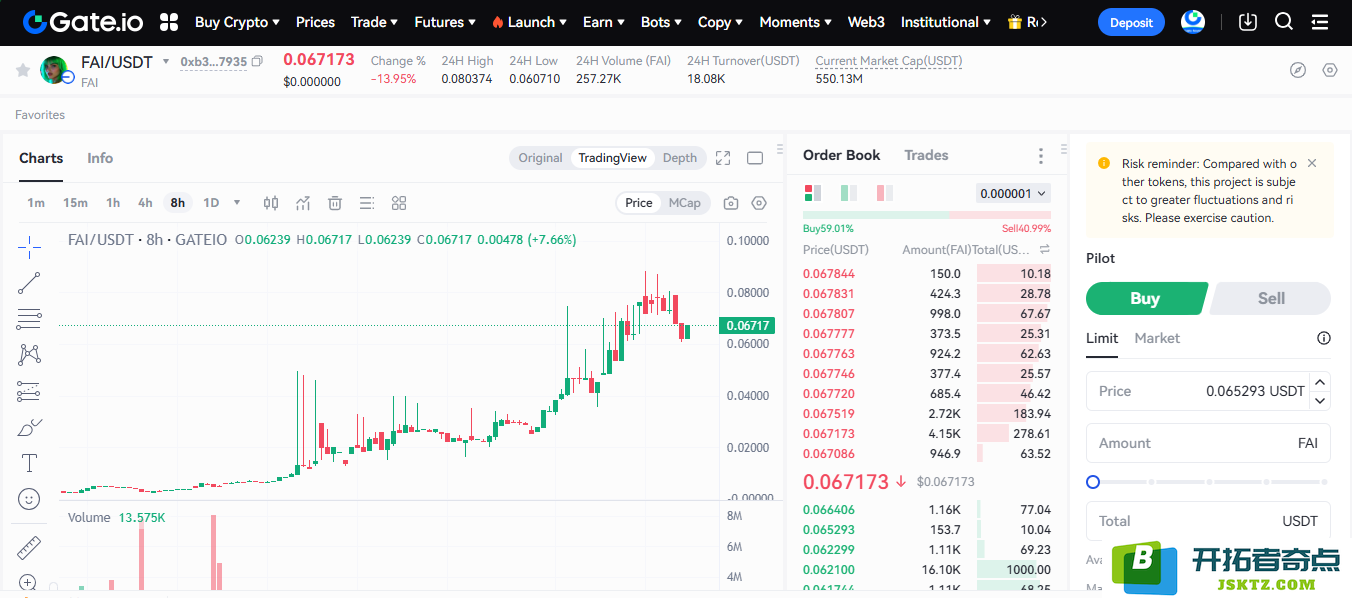Copy the contract address 0xb3...7935

258,62
